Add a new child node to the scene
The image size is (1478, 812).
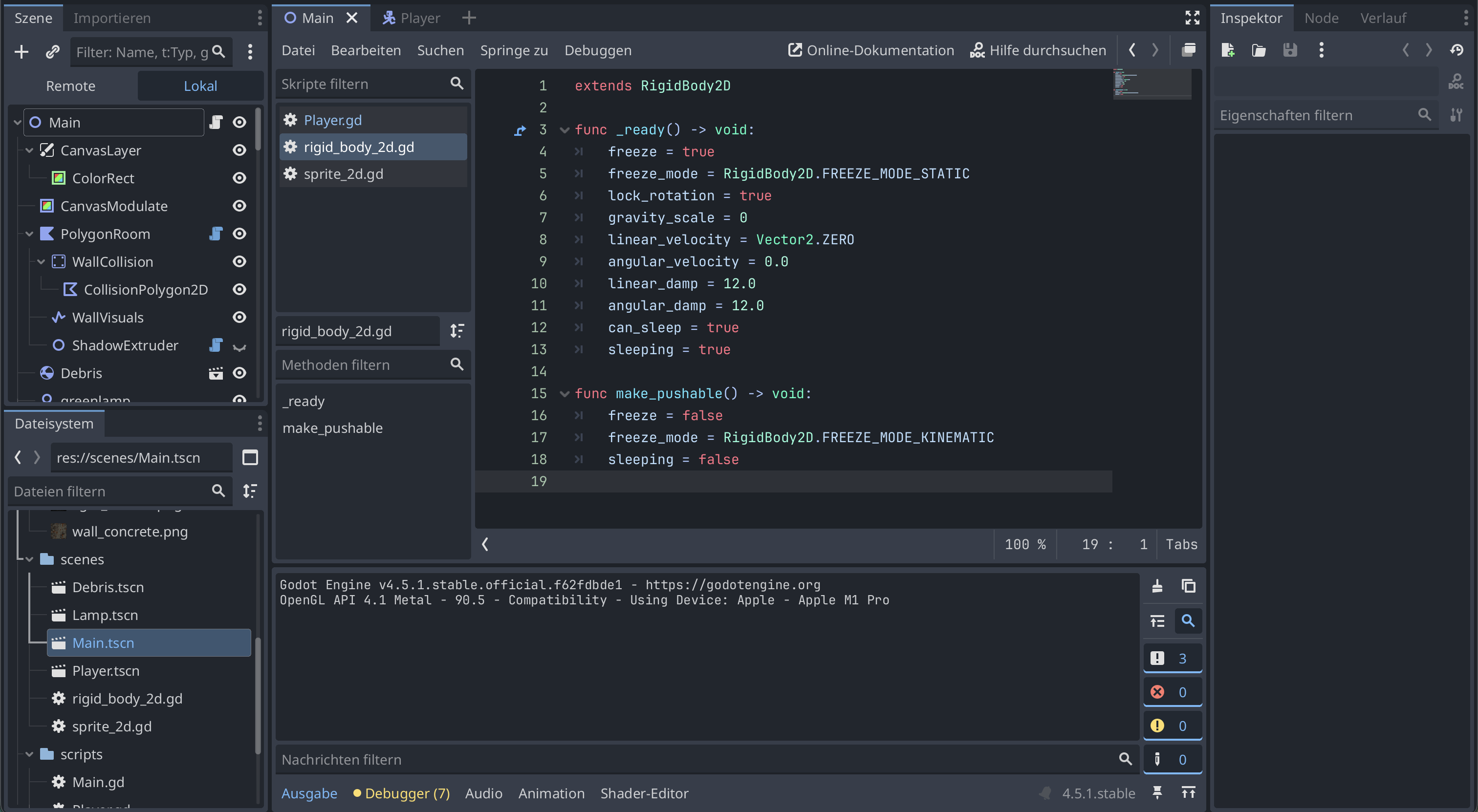click(x=21, y=52)
